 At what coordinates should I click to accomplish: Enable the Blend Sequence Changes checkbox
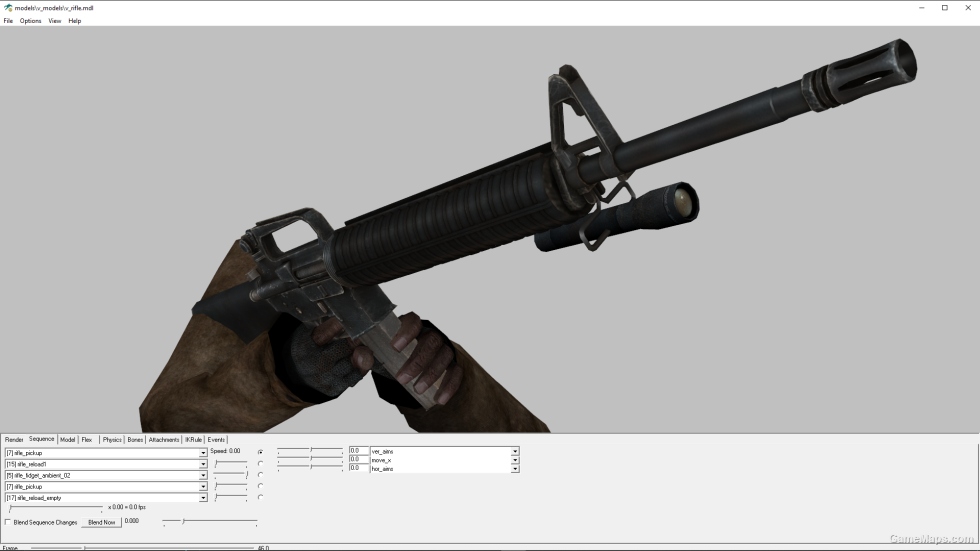(8, 522)
